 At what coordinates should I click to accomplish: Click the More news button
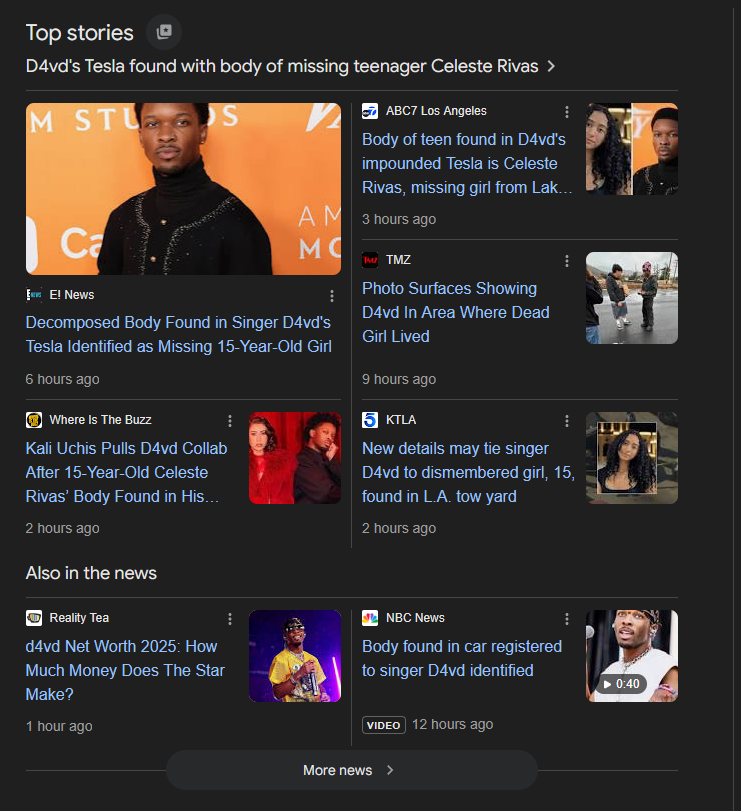click(x=352, y=770)
